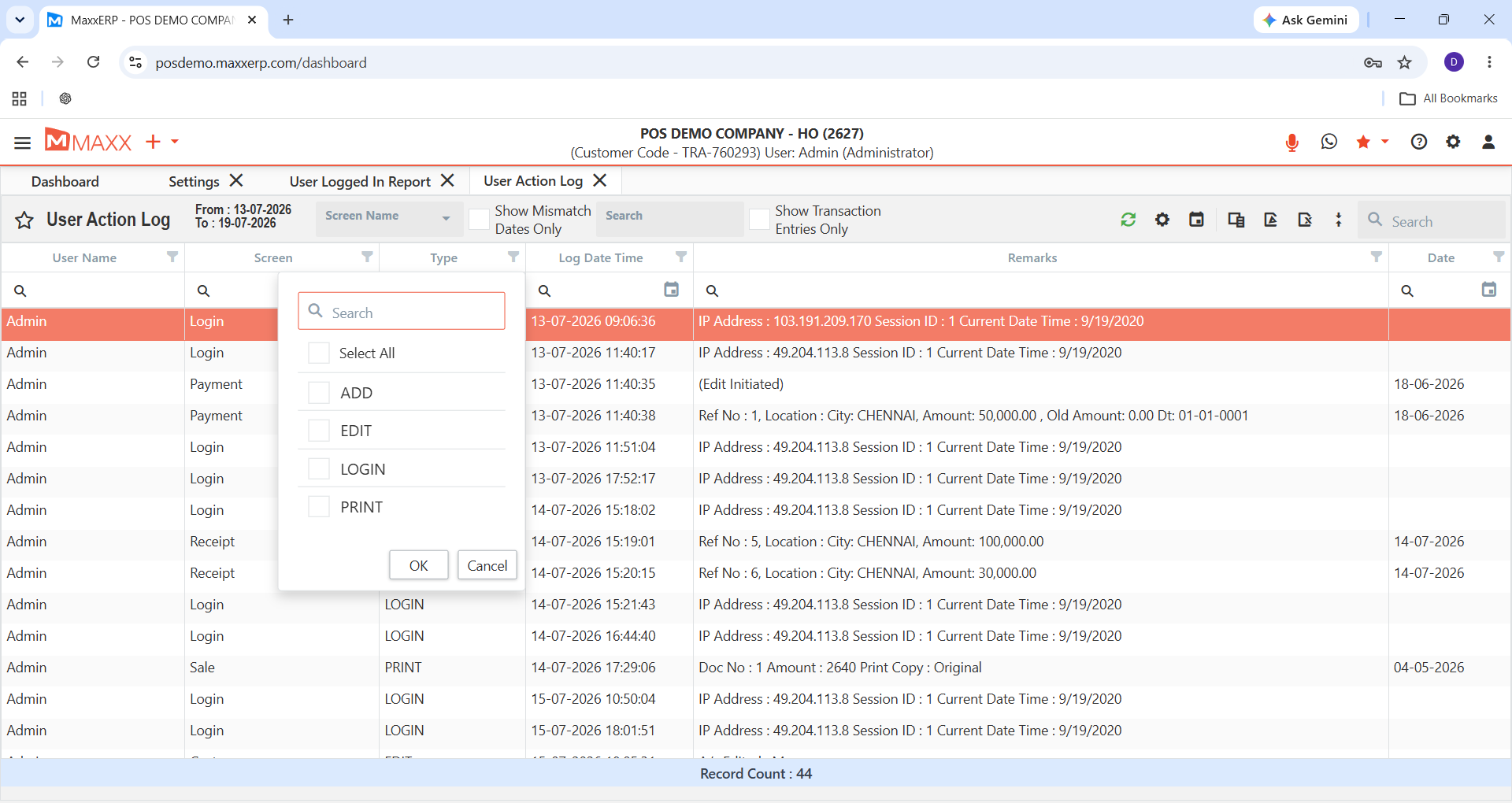Viewport: 1512px width, 803px height.
Task: Switch to the User Logged In Report tab
Action: [x=360, y=181]
